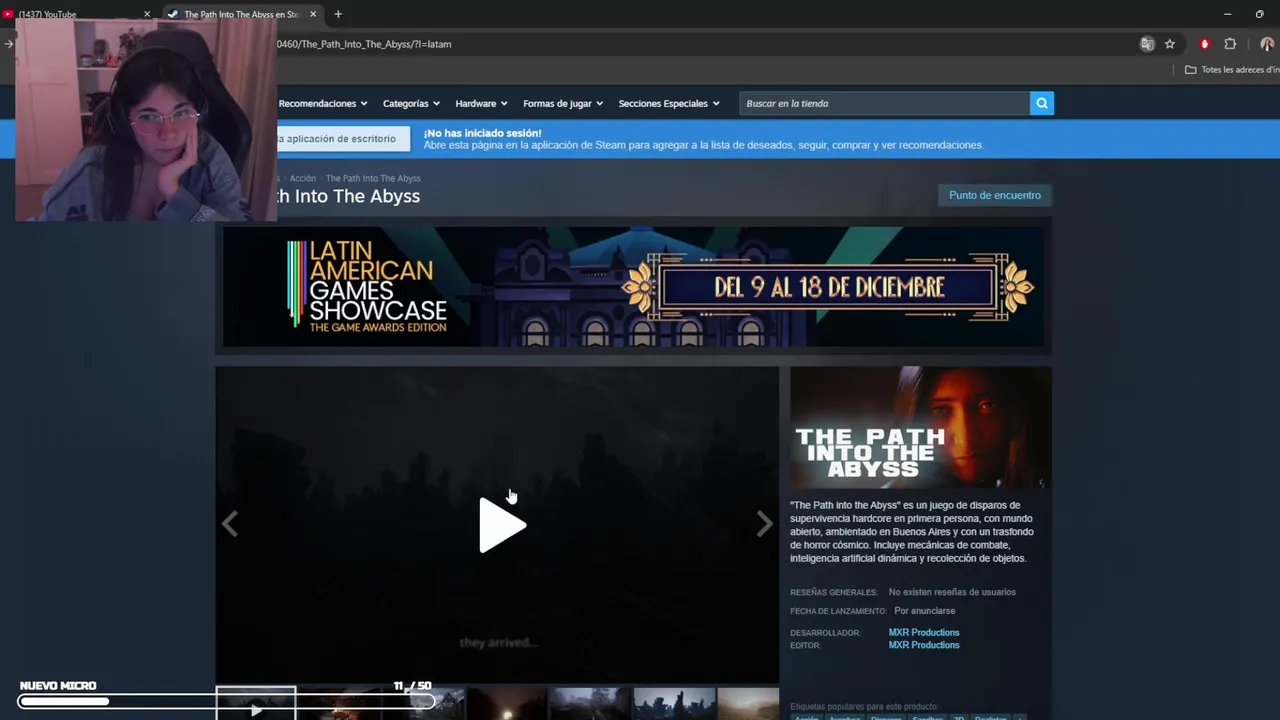Click the 'Por anunciarse' release date text
Viewport: 1280px width, 720px height.
(x=924, y=611)
